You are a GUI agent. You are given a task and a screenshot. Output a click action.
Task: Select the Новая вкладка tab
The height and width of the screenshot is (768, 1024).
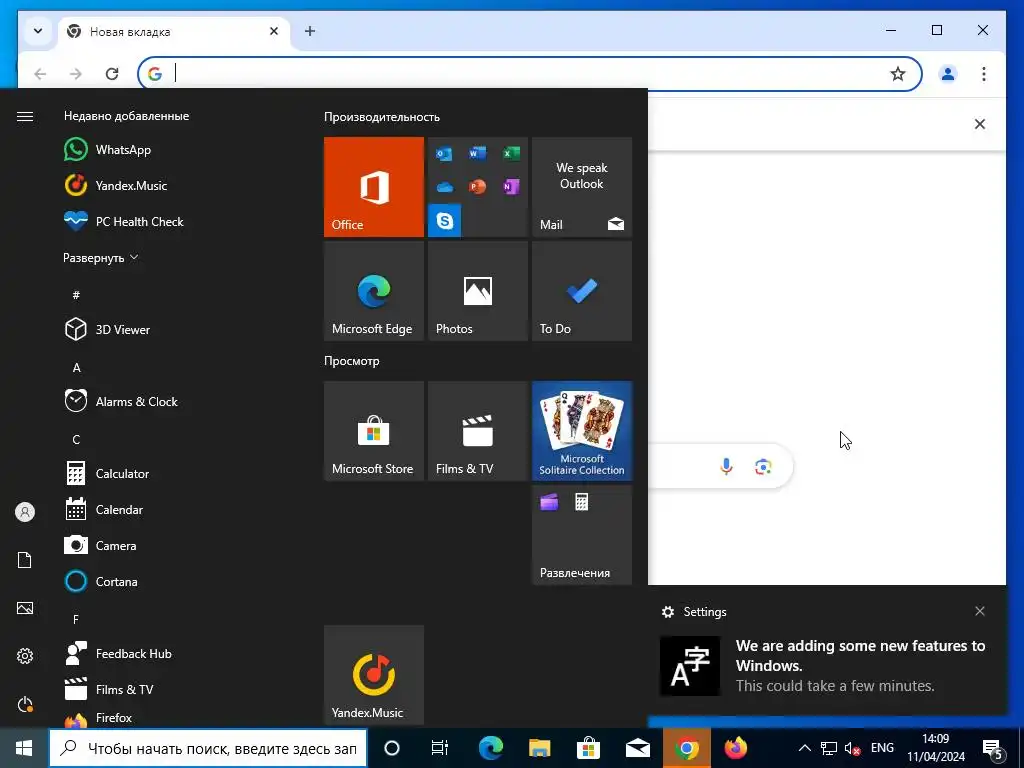(174, 31)
